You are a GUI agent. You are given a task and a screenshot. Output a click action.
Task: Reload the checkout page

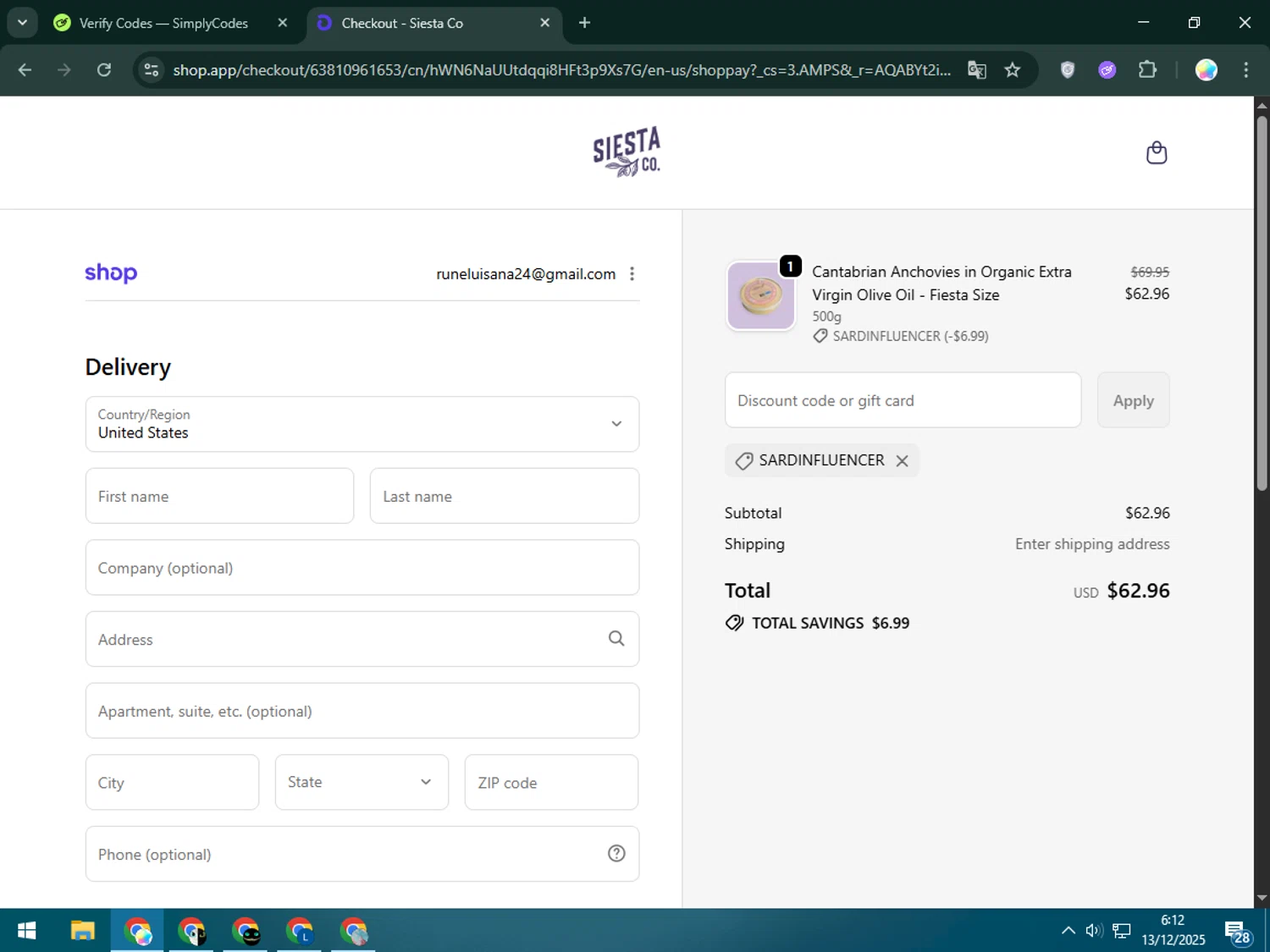104,69
